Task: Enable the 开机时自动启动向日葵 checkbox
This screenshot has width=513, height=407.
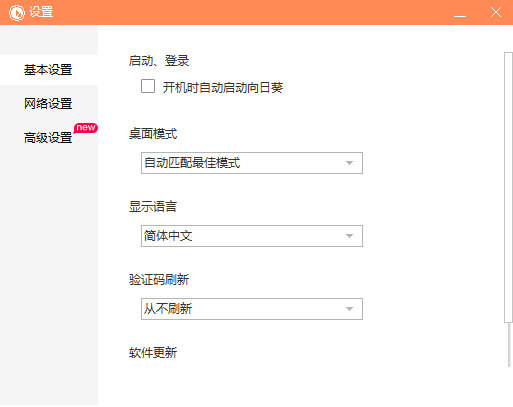Action: click(x=148, y=86)
